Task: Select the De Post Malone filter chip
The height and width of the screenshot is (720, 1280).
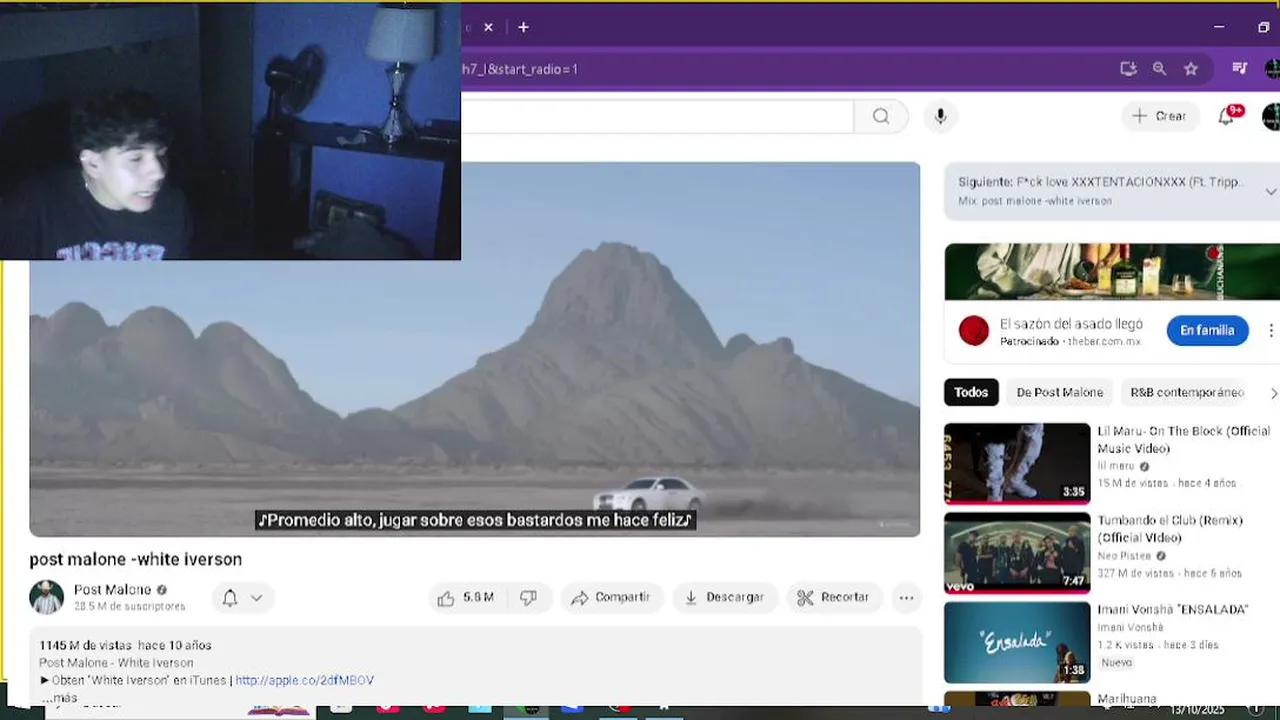Action: (1059, 393)
